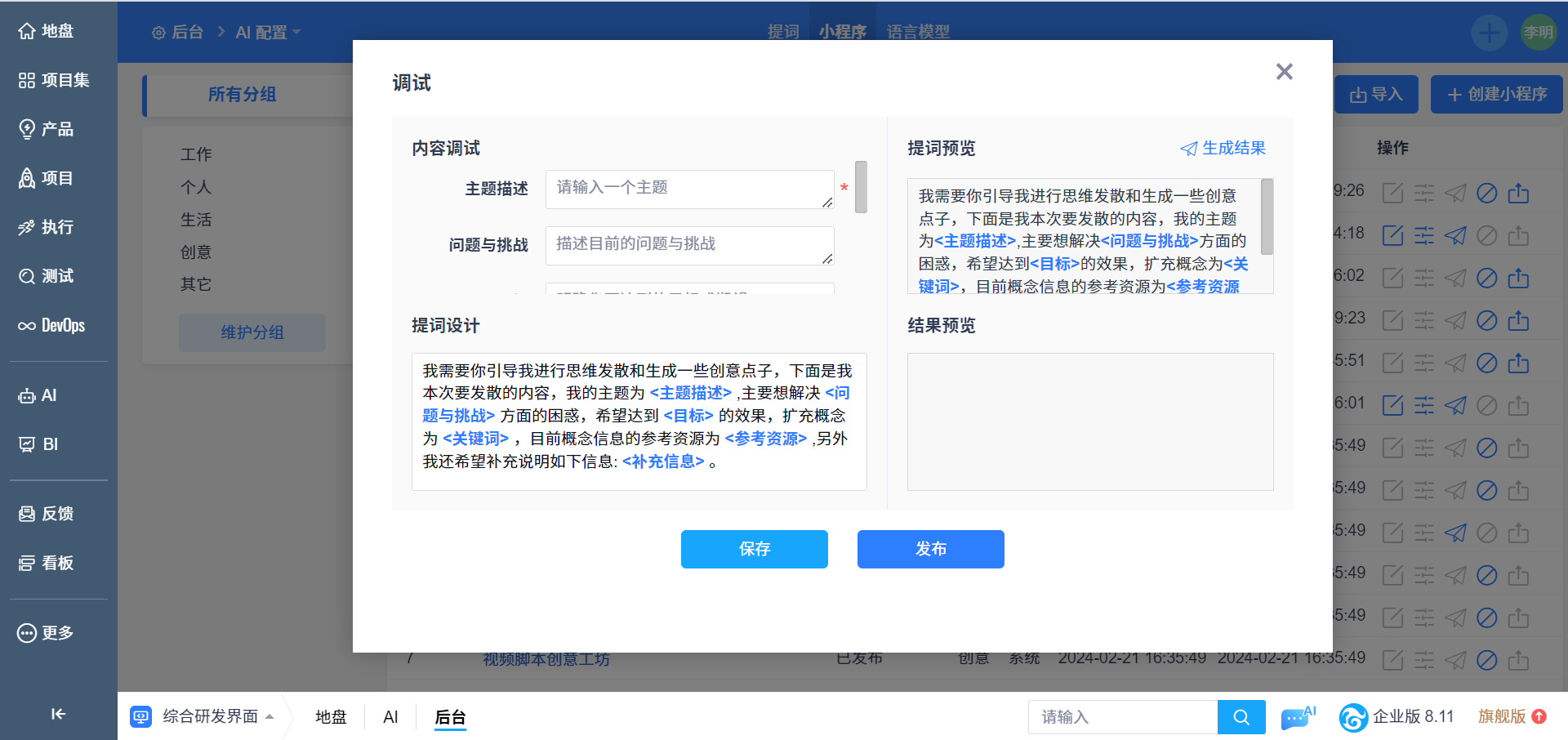Focus the bottom bar search field

pyautogui.click(x=1123, y=717)
